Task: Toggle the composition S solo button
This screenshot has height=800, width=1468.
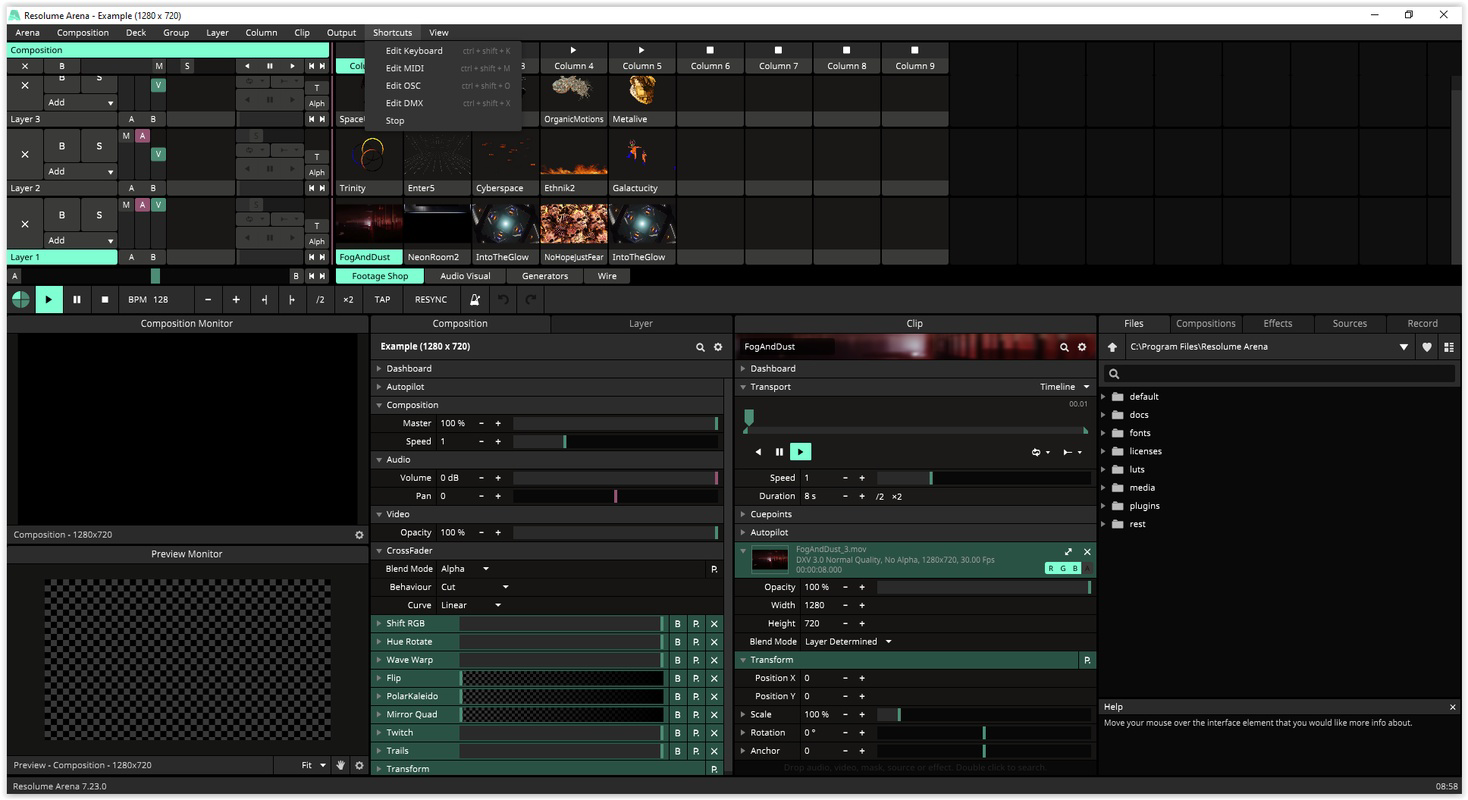Action: (186, 66)
